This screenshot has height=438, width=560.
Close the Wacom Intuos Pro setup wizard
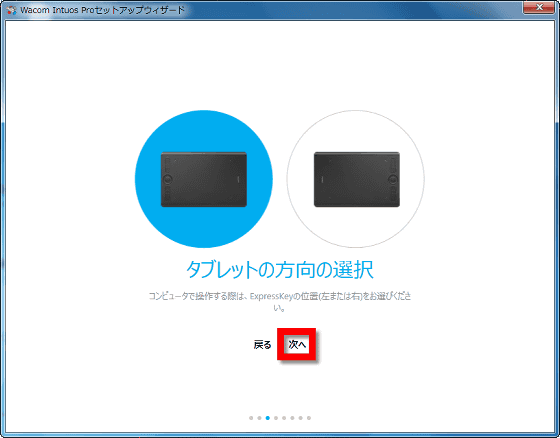(539, 7)
